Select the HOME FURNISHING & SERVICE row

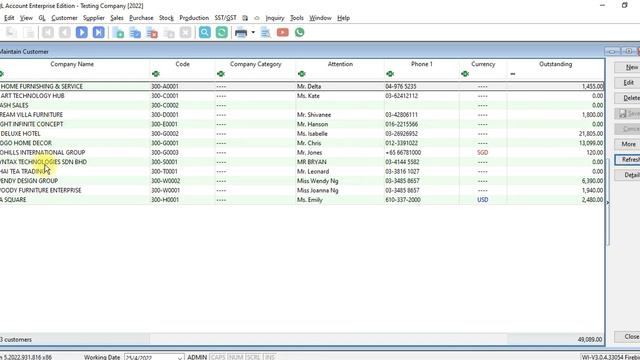tap(302, 86)
